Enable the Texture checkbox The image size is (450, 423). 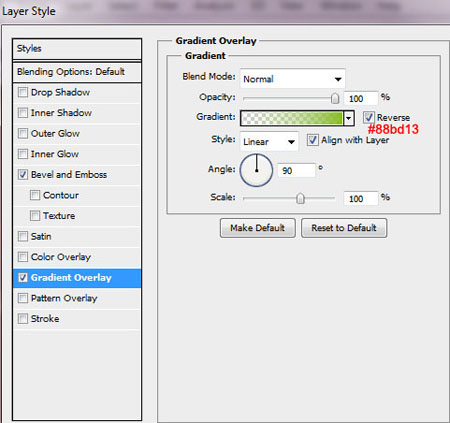(35, 216)
